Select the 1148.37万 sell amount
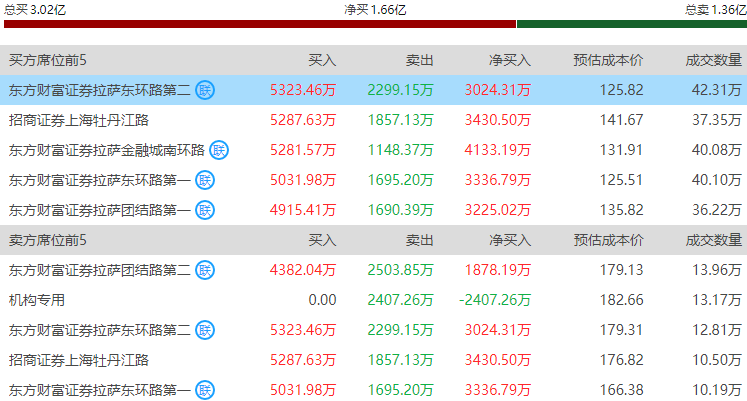Viewport: 747px width, 401px height. coord(401,150)
